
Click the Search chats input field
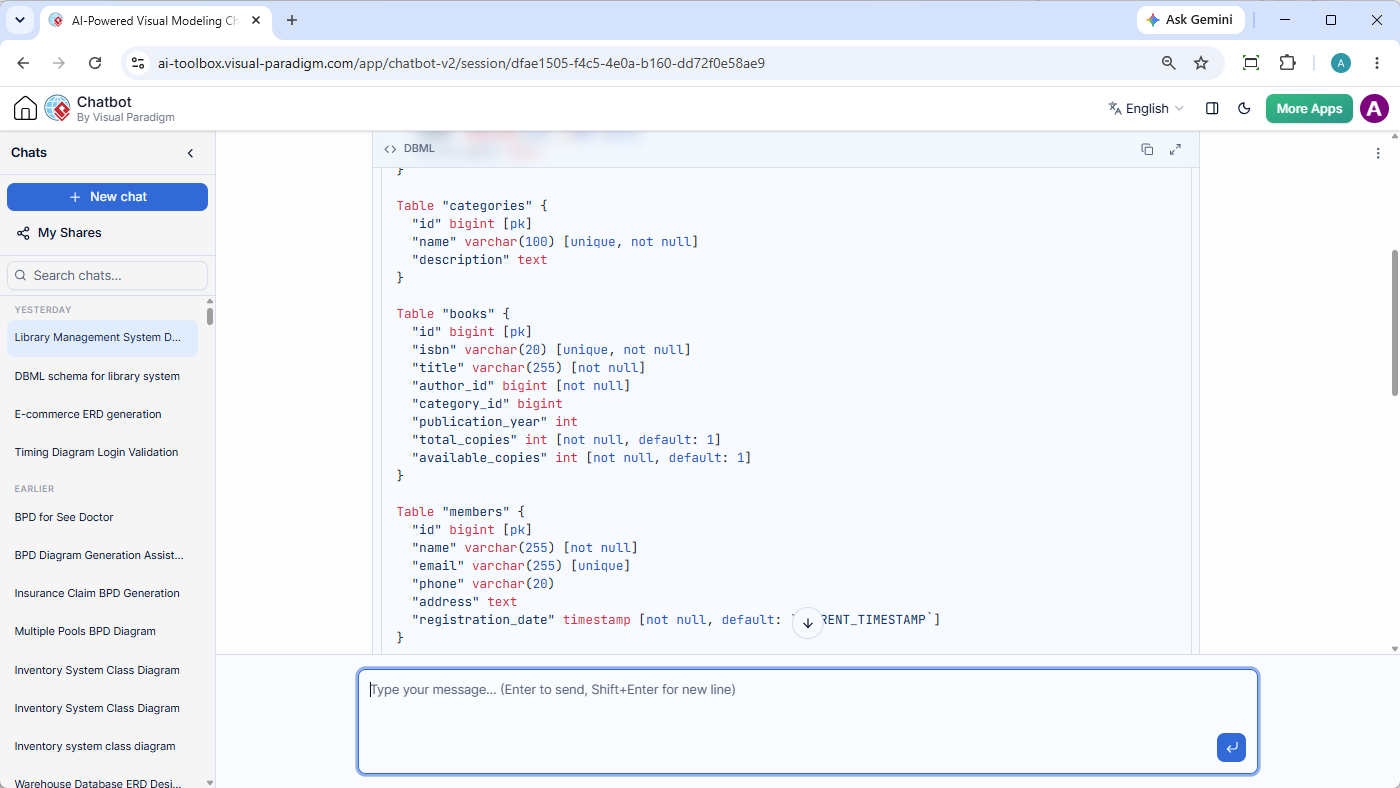click(x=107, y=275)
